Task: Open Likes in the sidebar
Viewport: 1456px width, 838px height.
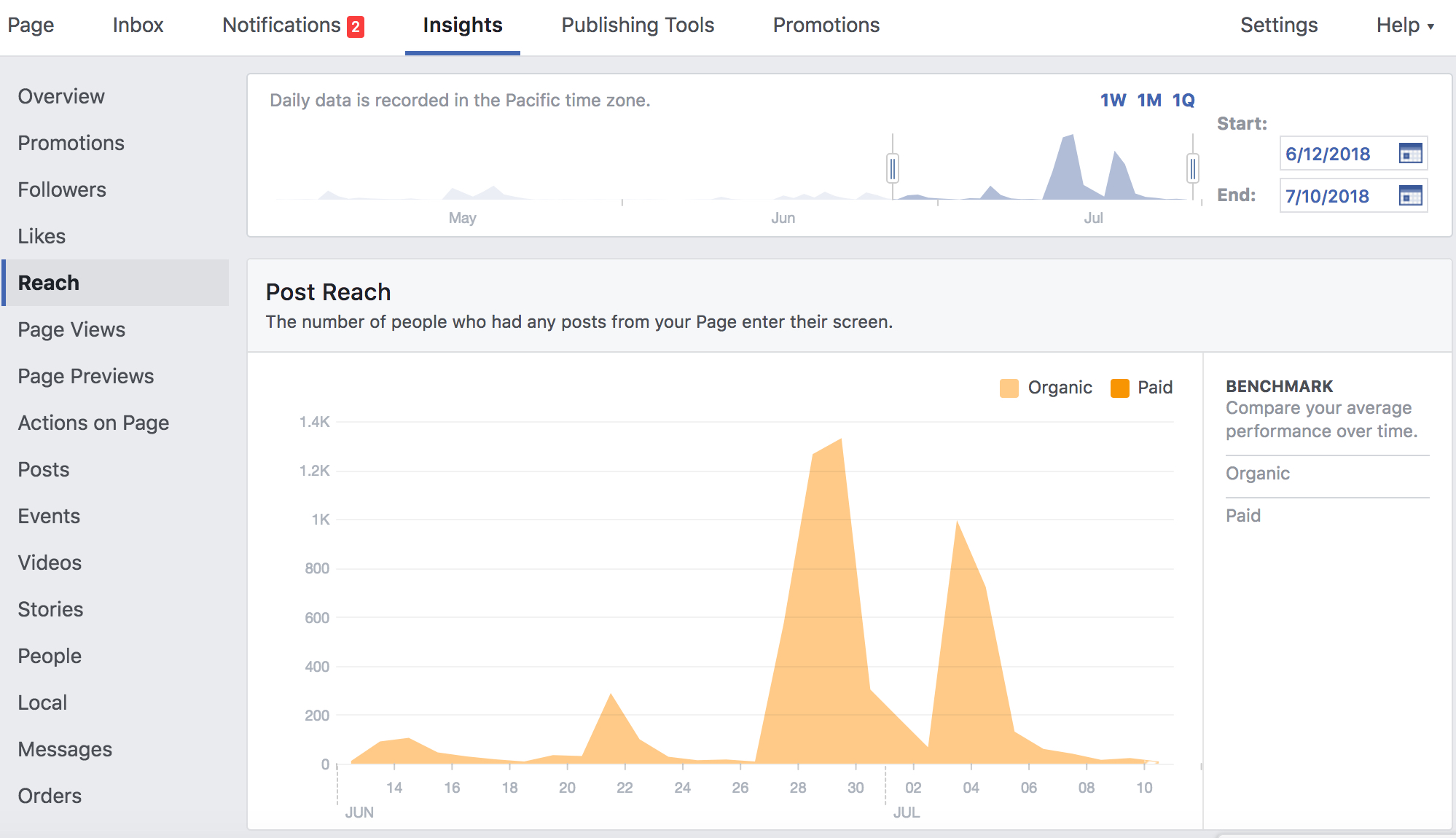Action: (x=42, y=236)
